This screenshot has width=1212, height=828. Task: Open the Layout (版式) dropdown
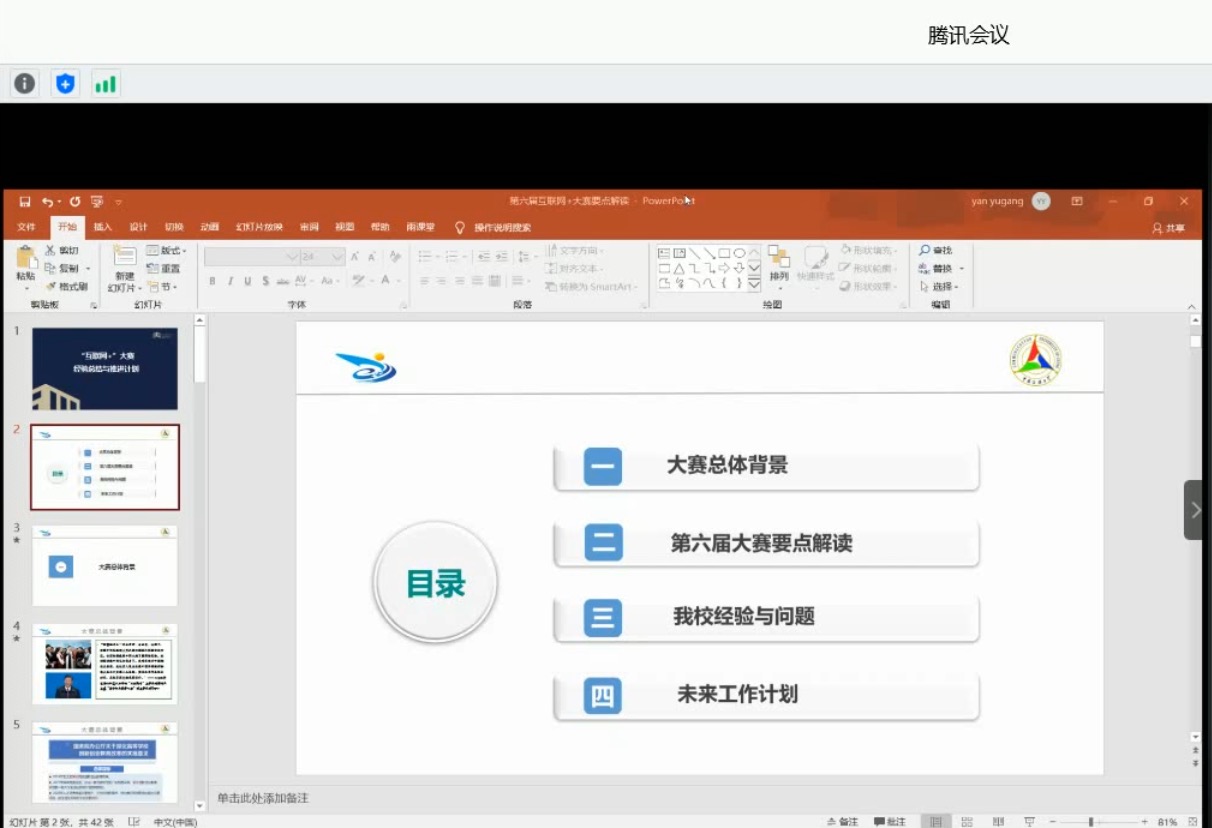[166, 251]
